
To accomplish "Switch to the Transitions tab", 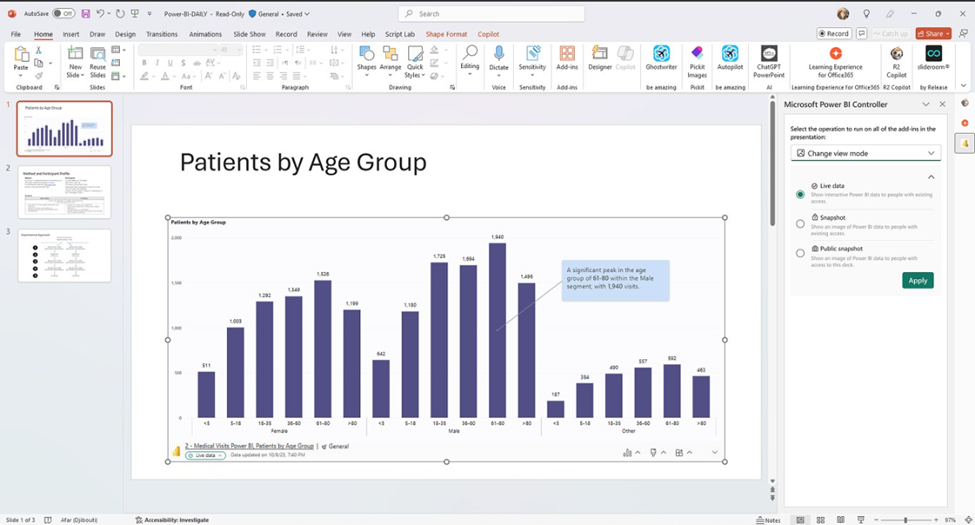I will pyautogui.click(x=161, y=34).
